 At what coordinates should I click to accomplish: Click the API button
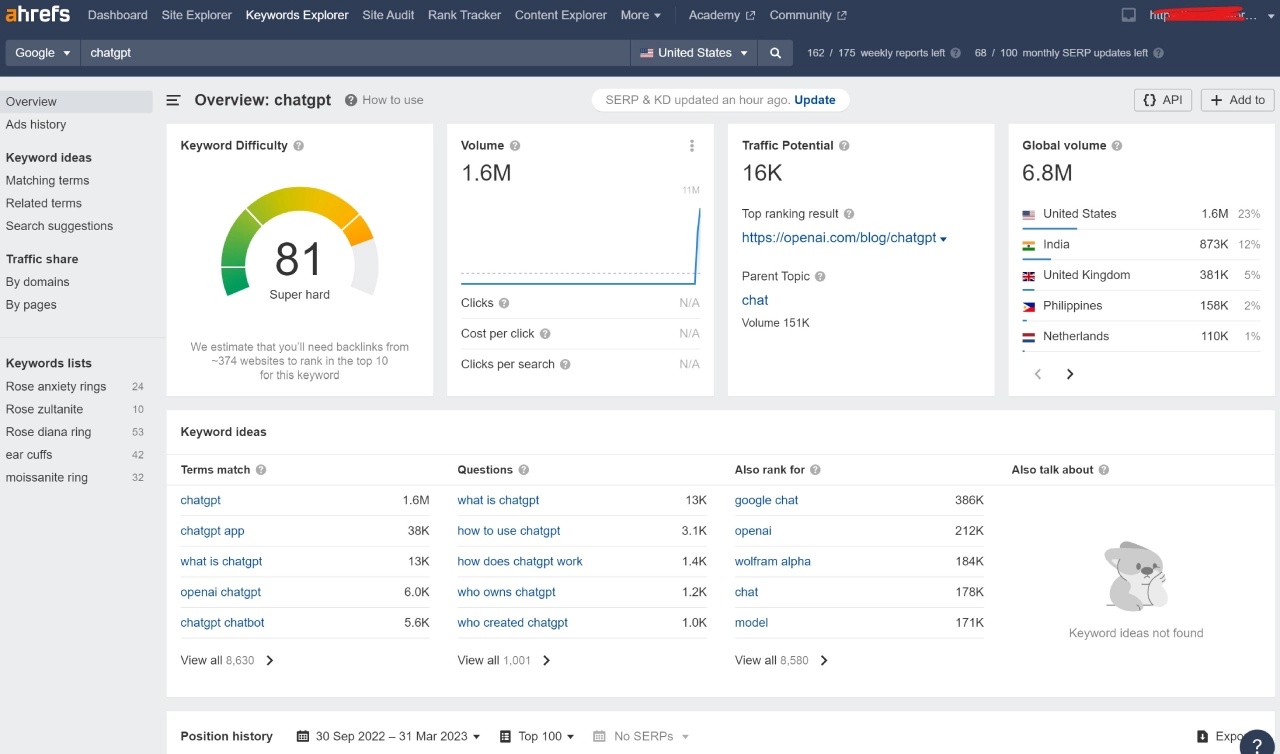coord(1163,100)
